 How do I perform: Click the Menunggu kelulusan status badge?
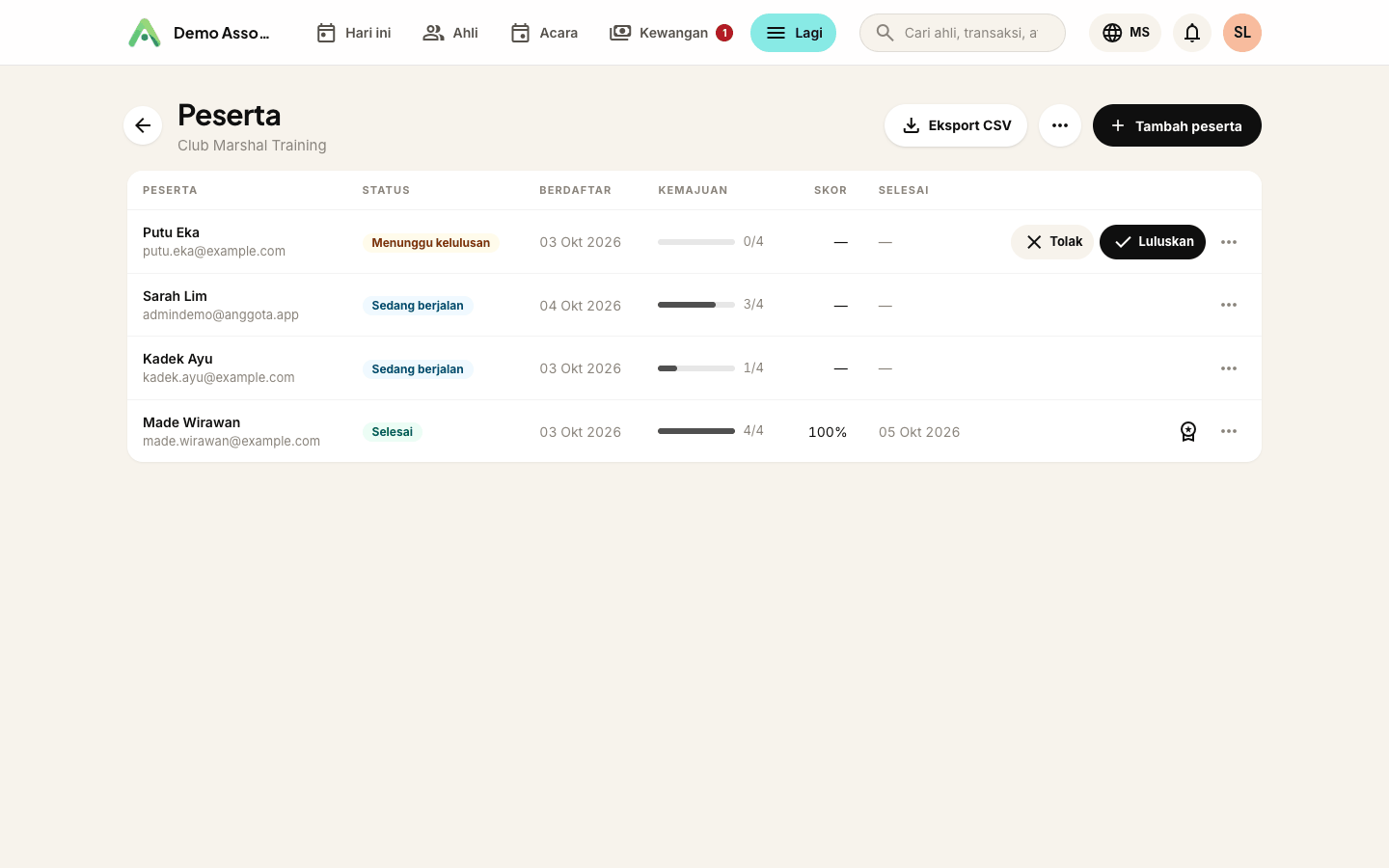click(431, 243)
